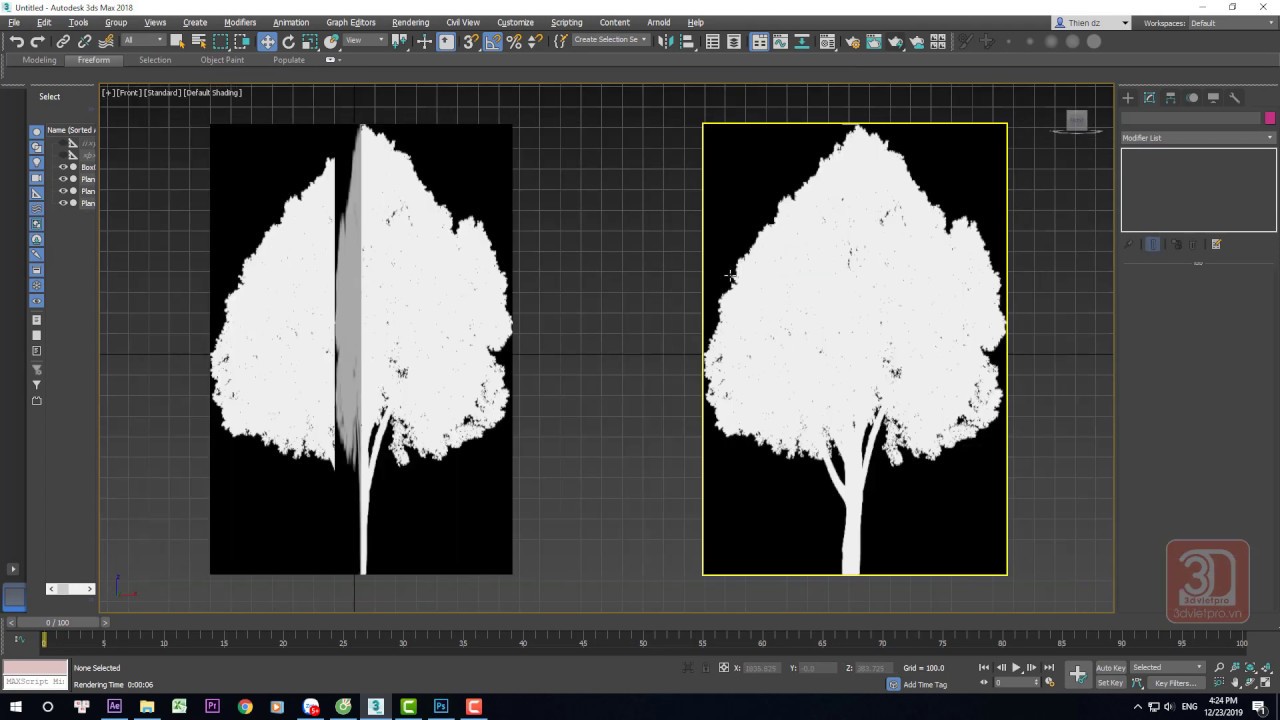Click the Default Shading viewport label
1280x720 pixels.
click(213, 93)
